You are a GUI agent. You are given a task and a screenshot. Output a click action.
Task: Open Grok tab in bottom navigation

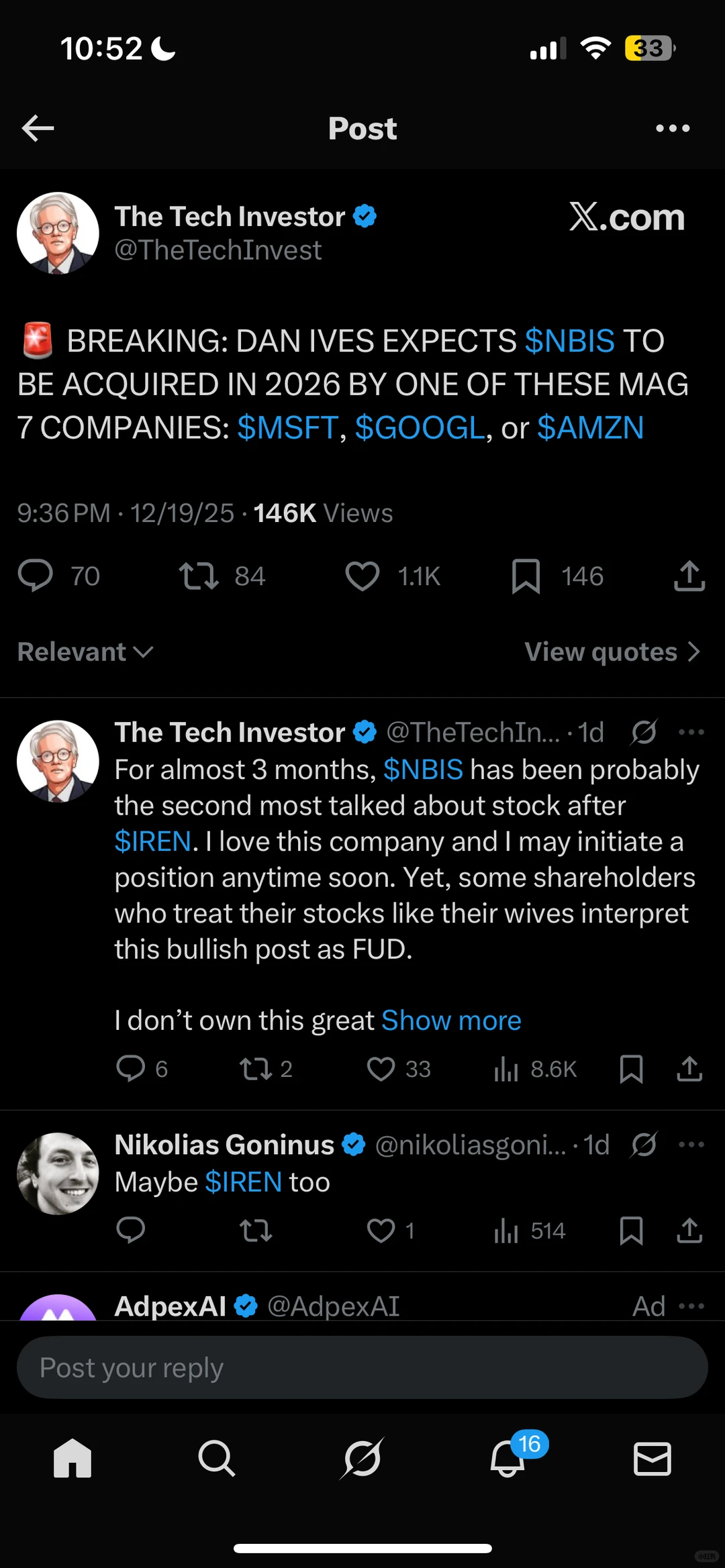click(362, 1459)
